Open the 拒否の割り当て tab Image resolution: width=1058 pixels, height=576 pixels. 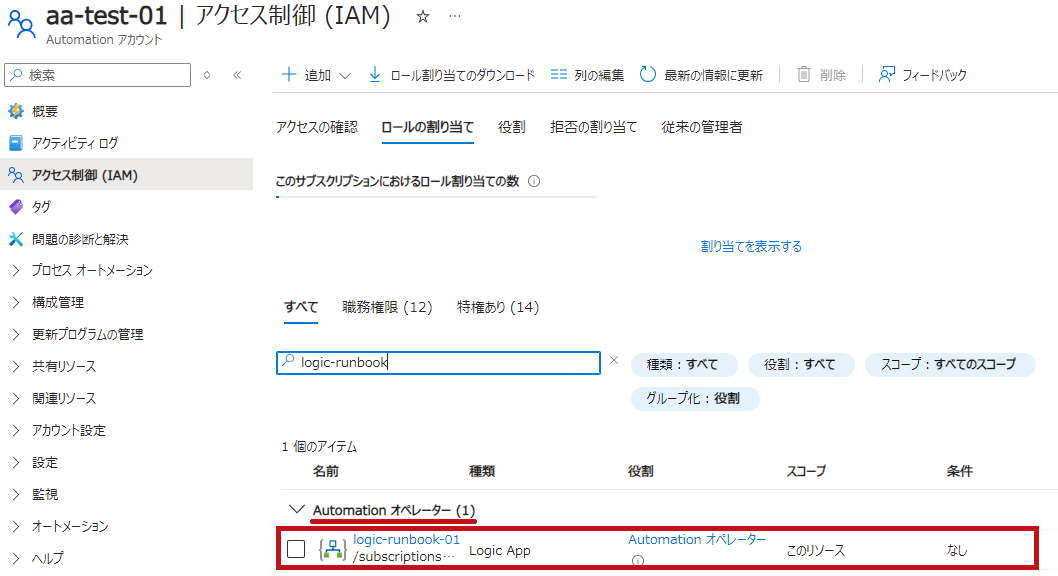coord(593,127)
